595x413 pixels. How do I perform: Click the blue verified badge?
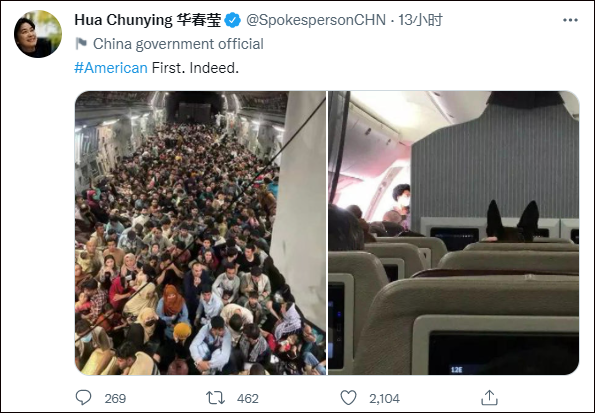pyautogui.click(x=233, y=20)
